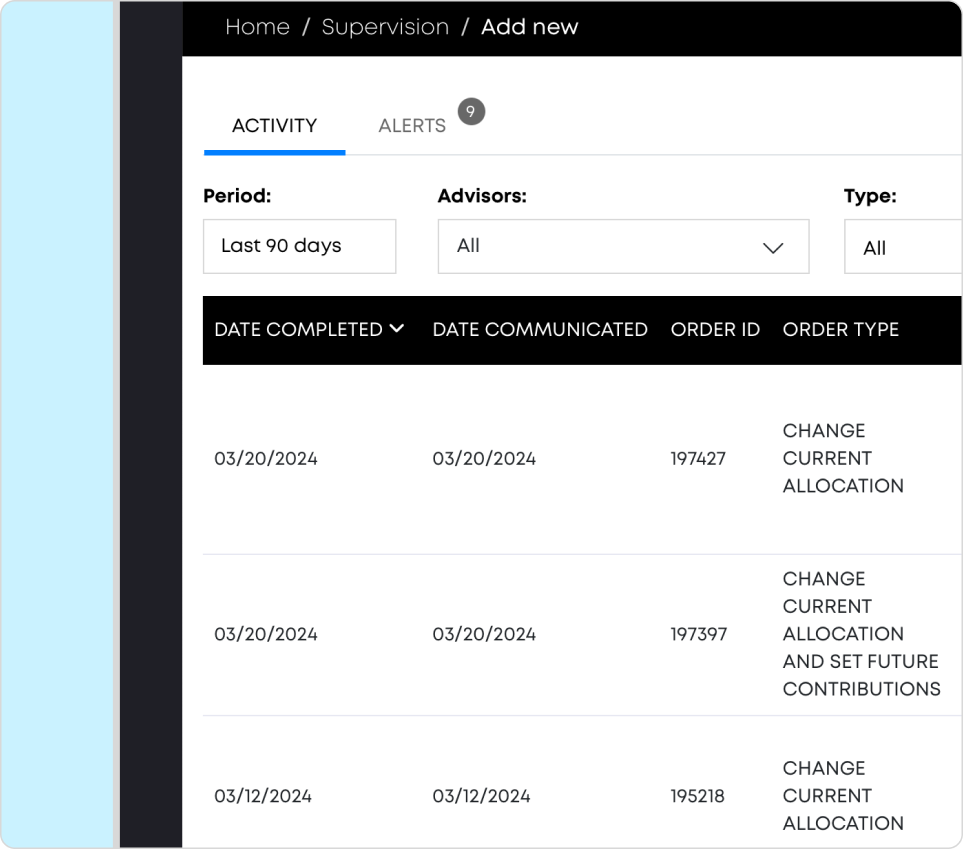Open the Advisors dropdown
This screenshot has width=963, height=849.
coord(623,246)
